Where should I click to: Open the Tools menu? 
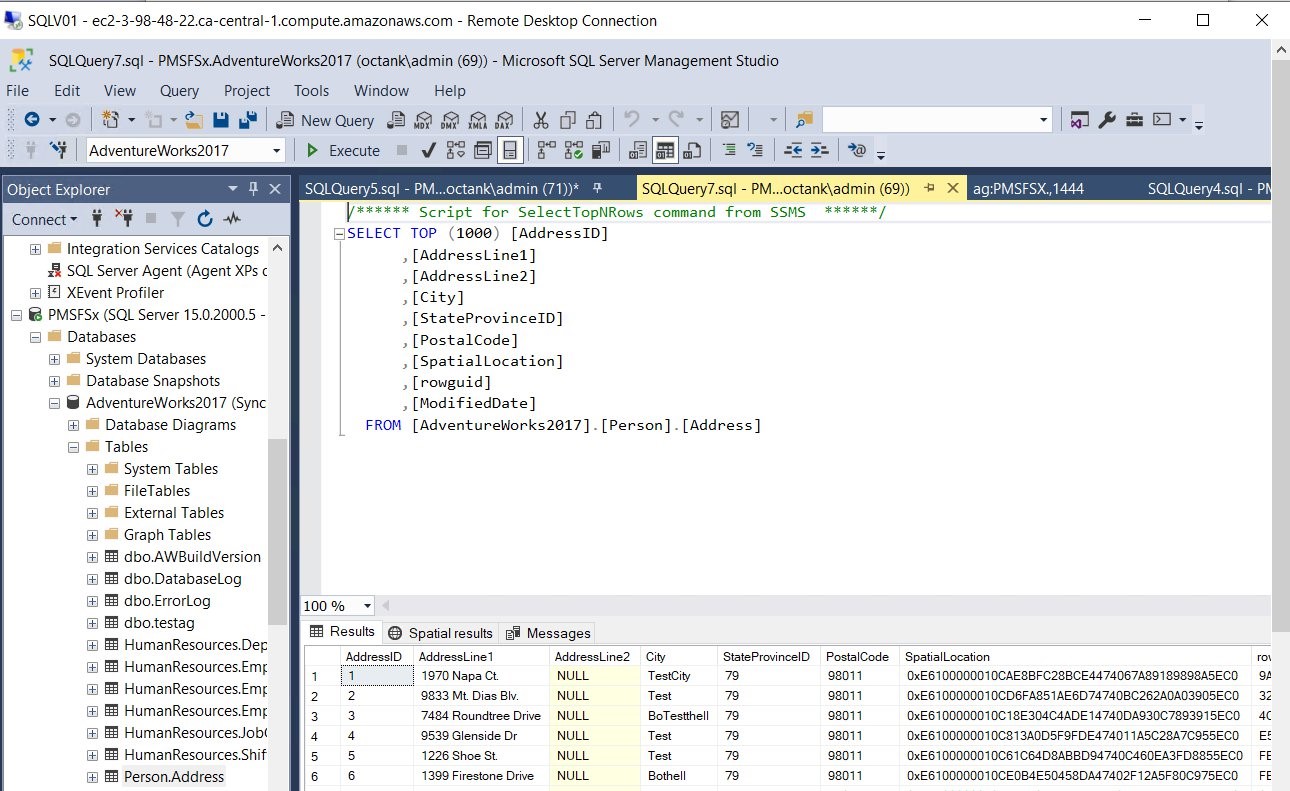coord(311,90)
